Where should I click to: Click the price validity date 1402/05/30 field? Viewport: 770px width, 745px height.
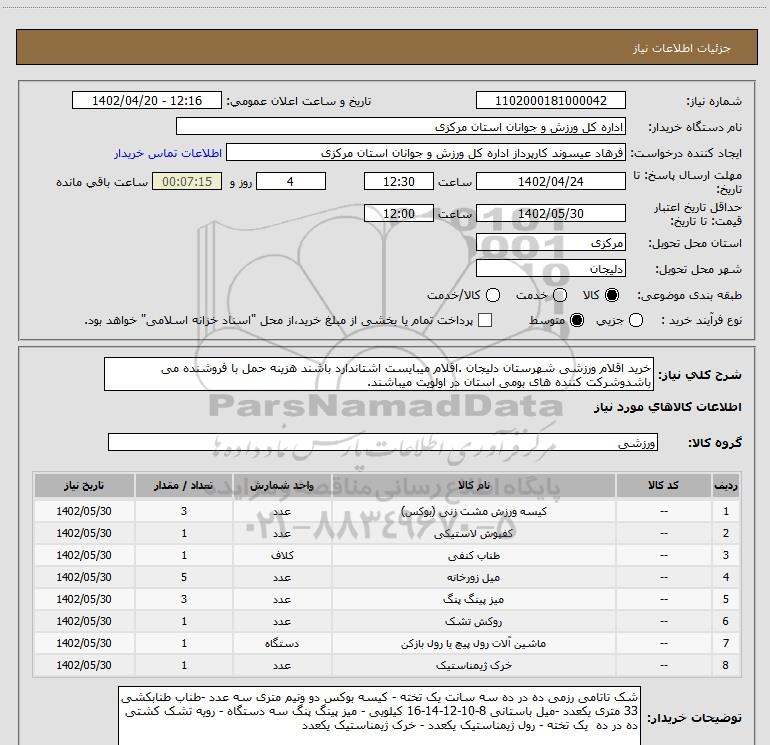coord(550,213)
